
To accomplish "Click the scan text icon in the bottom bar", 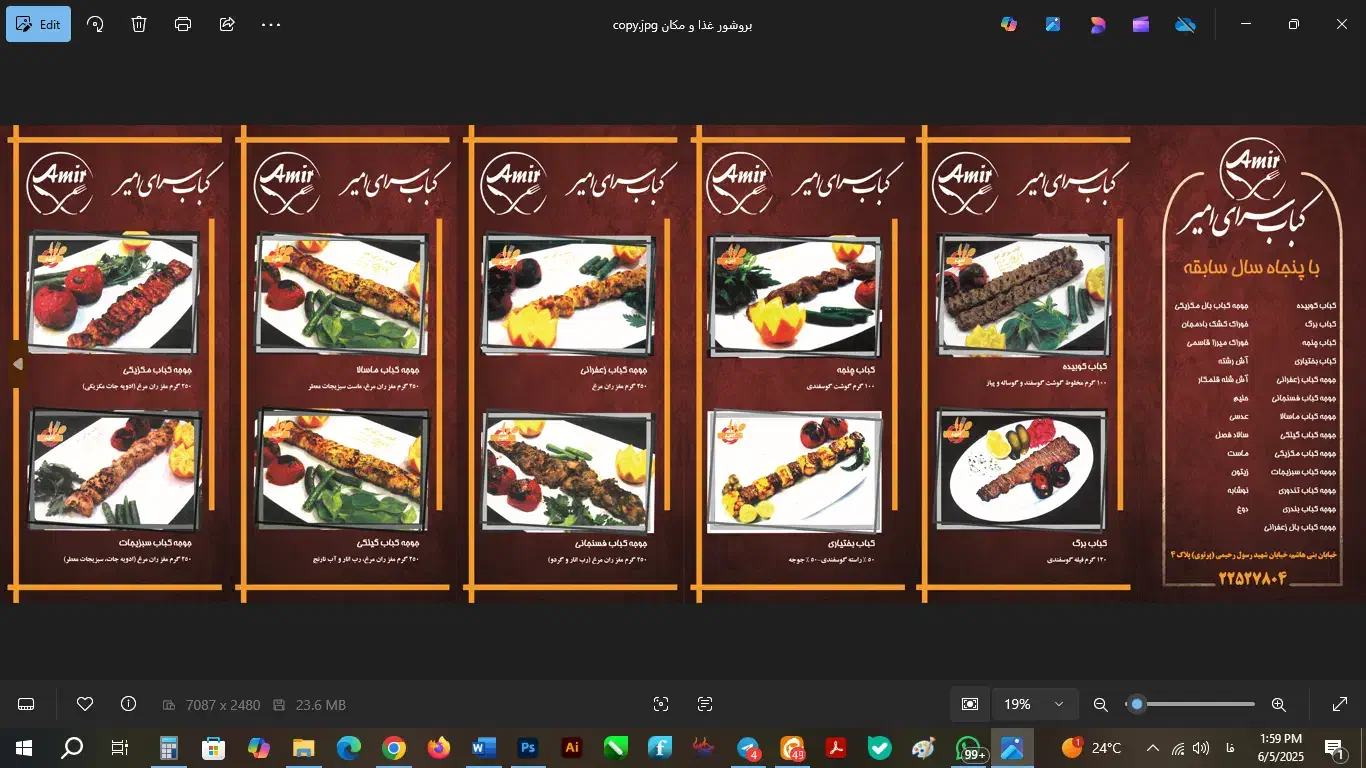I will click(x=705, y=704).
